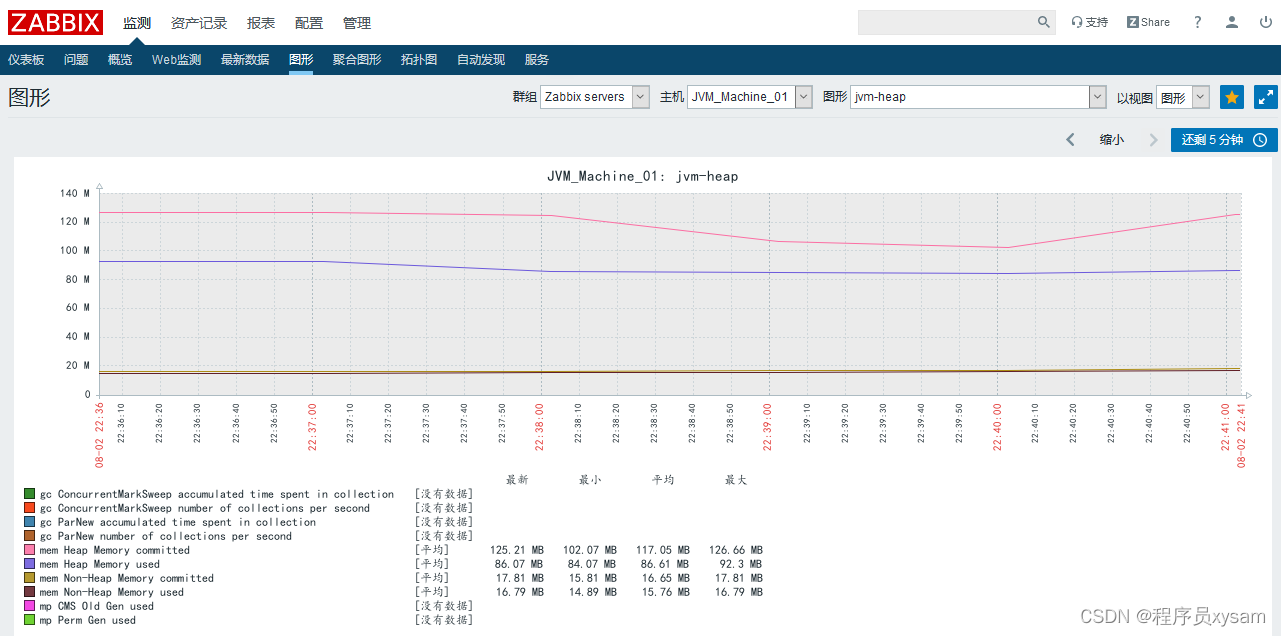The height and width of the screenshot is (636, 1281).
Task: Click the legend text 'mp Perm Gen used'
Action: [88, 620]
